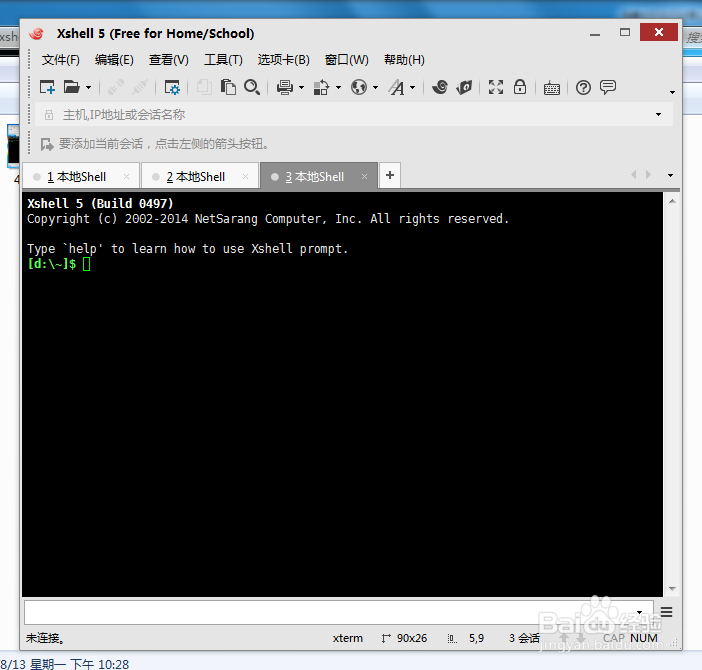This screenshot has height=670, width=702.
Task: Expand the toolbar options arrow
Action: coord(672,92)
